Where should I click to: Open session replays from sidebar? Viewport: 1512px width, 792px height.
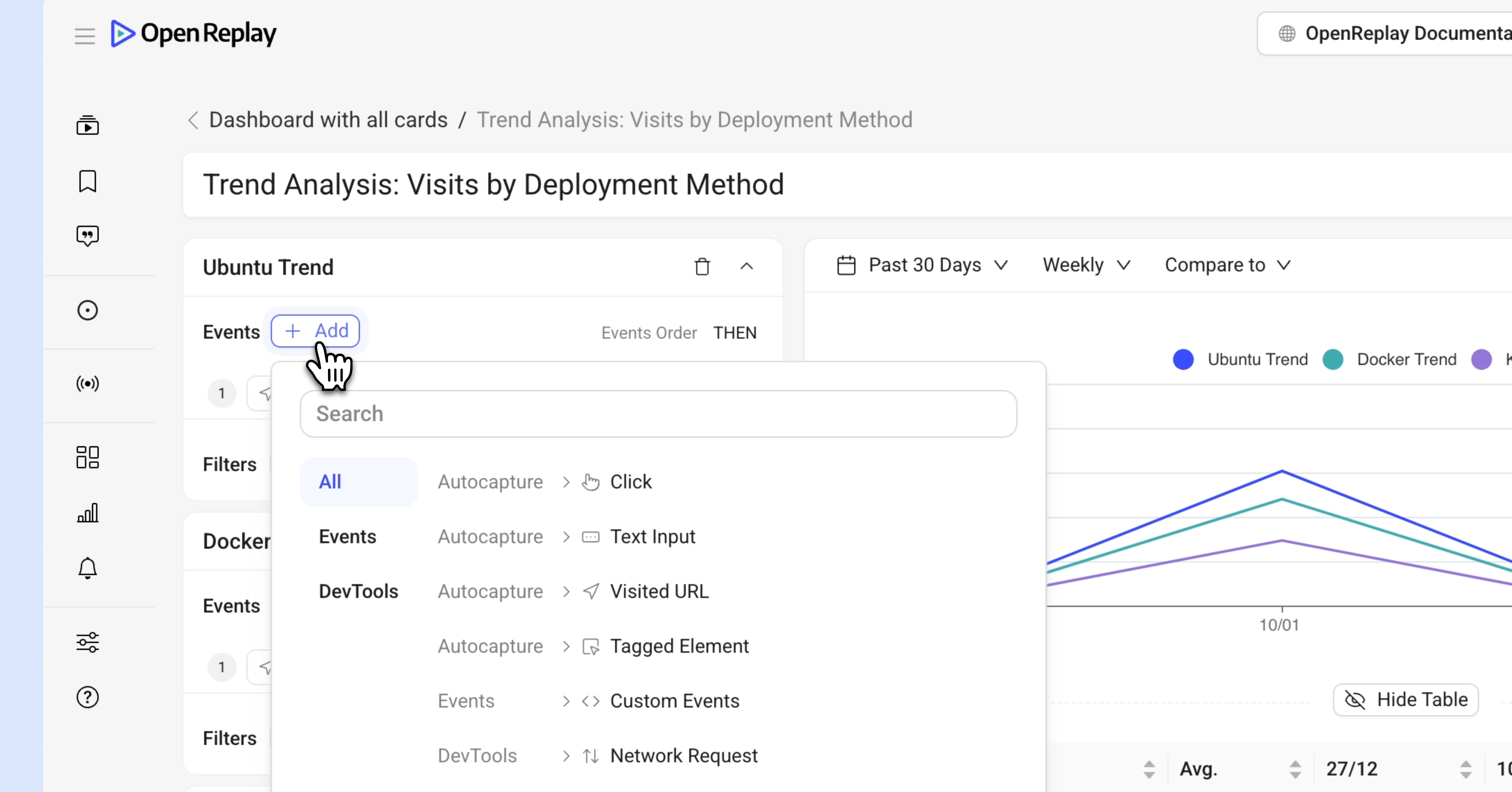[x=88, y=125]
